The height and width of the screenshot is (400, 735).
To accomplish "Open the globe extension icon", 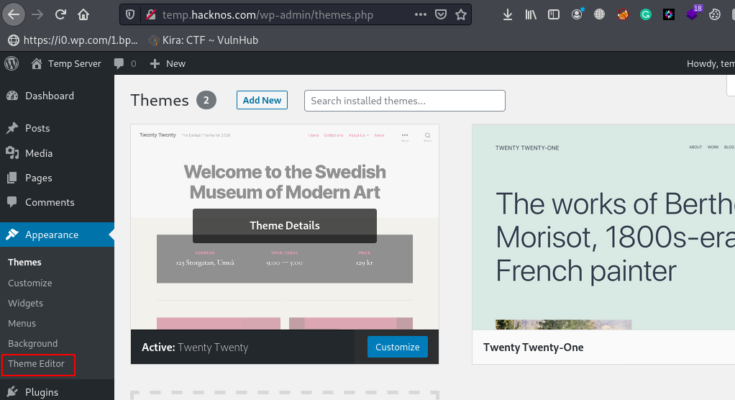I will [600, 15].
